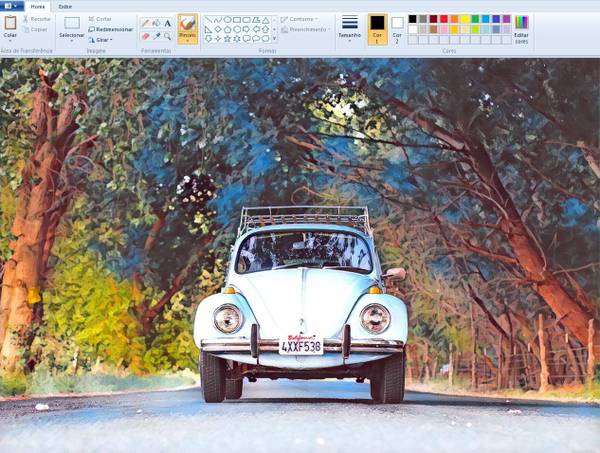
Task: Choose the green color swatch
Action: 475,19
